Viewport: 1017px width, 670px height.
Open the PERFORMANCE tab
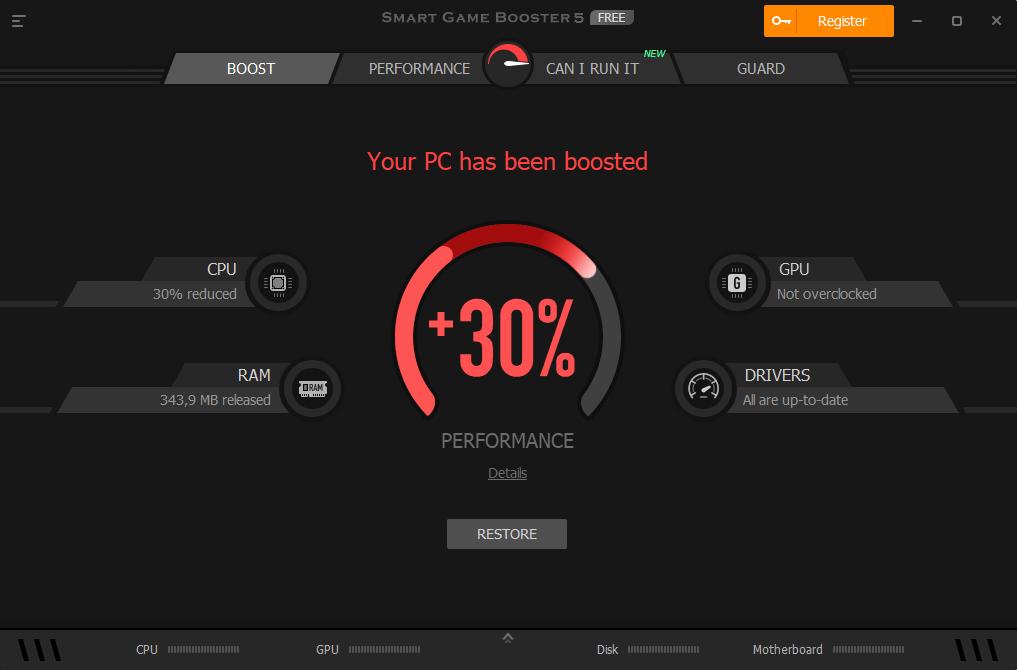[x=419, y=69]
